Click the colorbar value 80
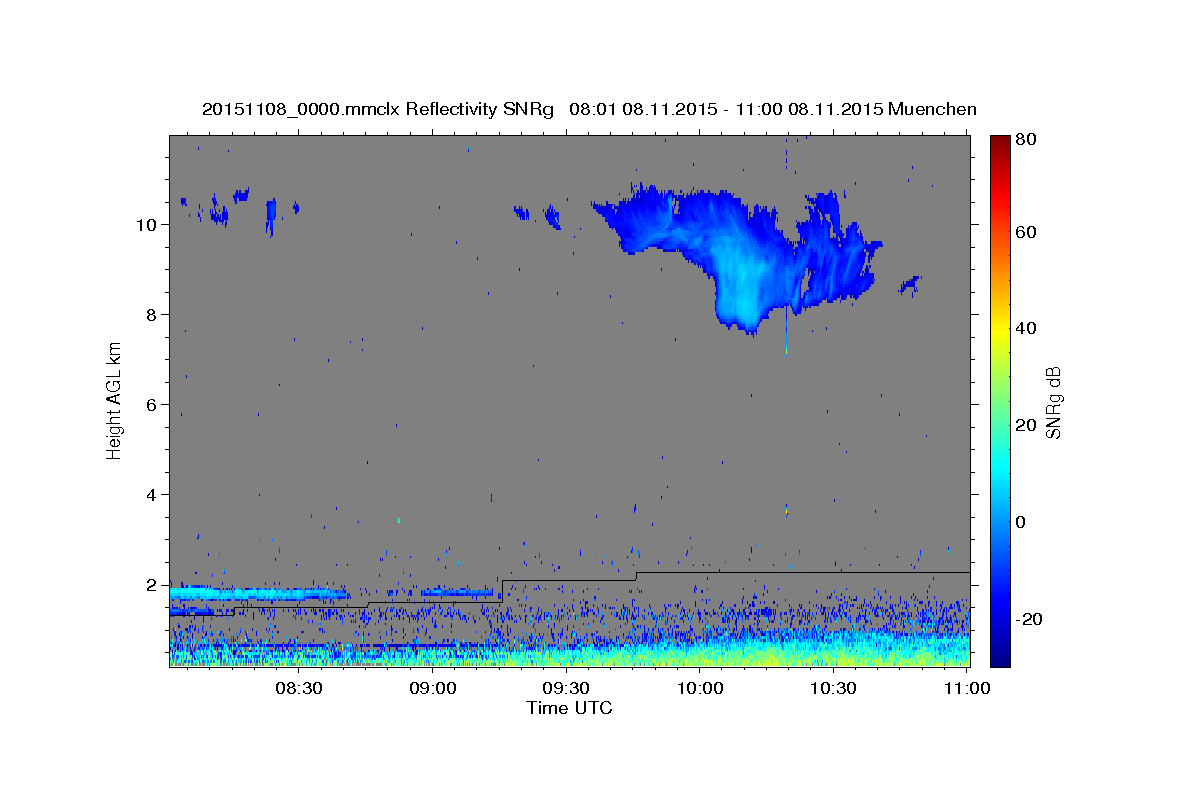This screenshot has width=1200, height=800. 1028,140
